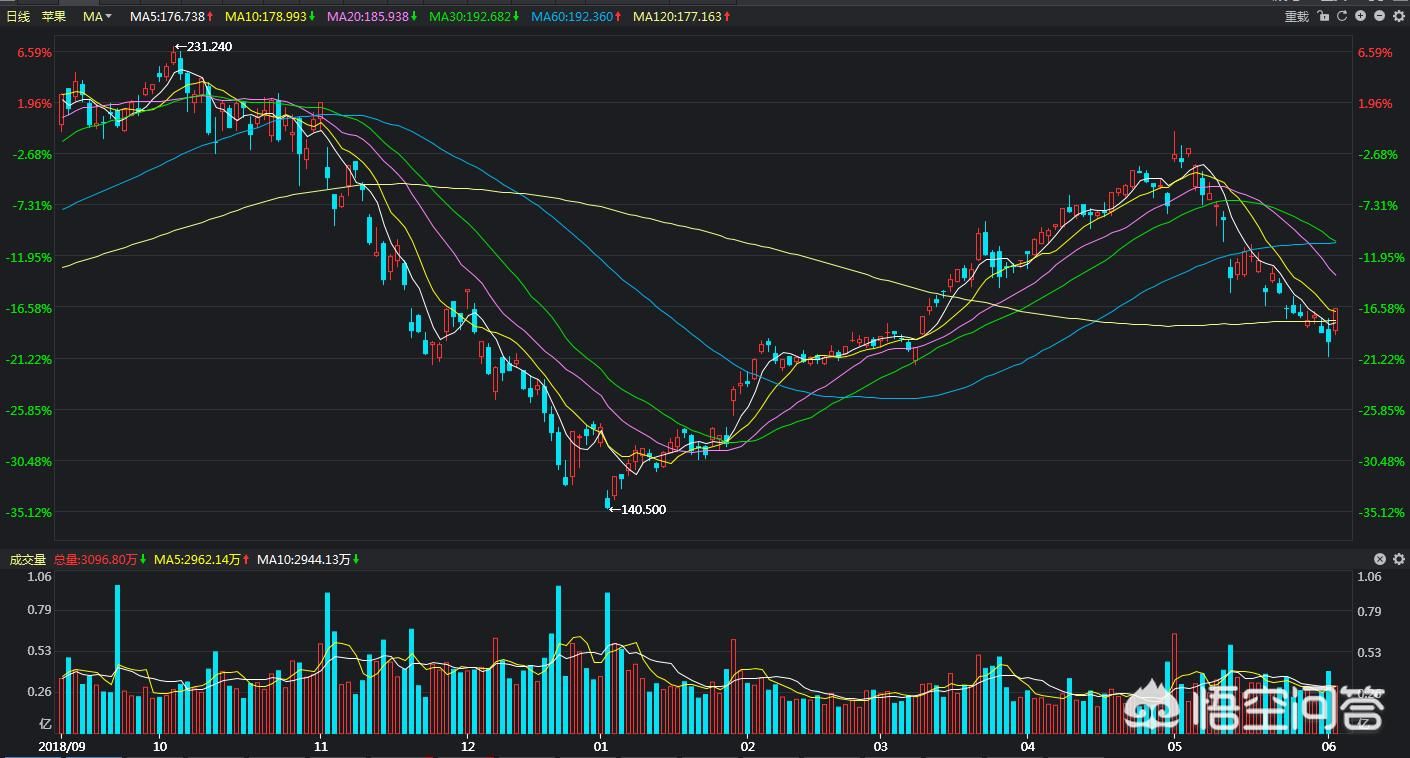Click the 苹果 stock name label
The width and height of the screenshot is (1410, 758).
[x=54, y=17]
